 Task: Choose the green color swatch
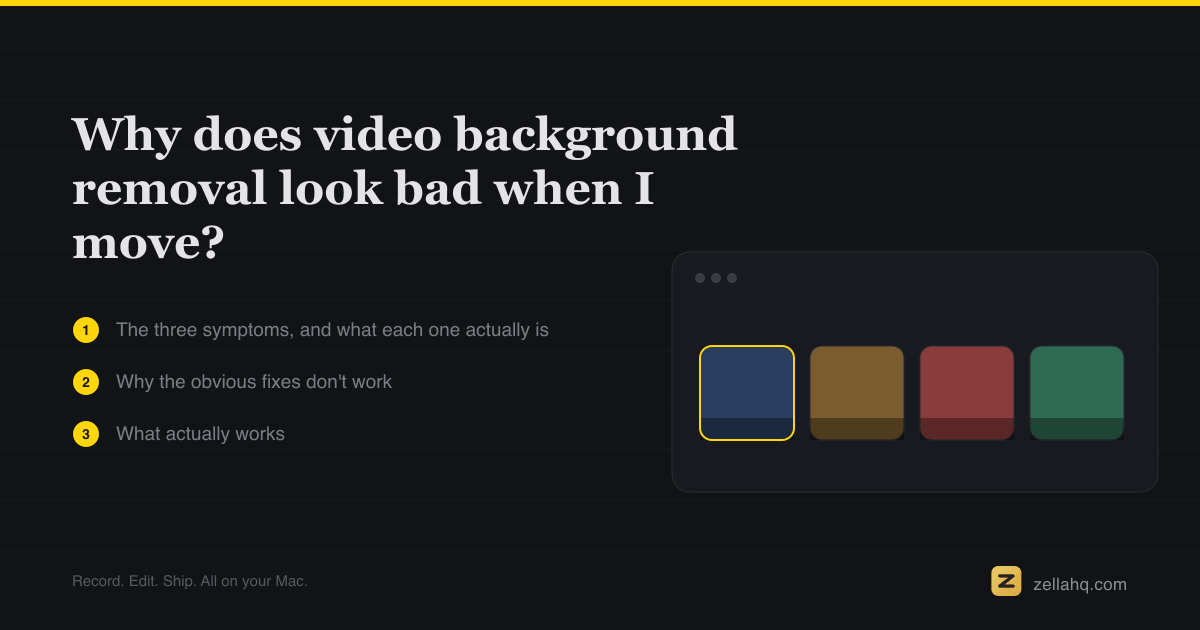[x=1077, y=393]
